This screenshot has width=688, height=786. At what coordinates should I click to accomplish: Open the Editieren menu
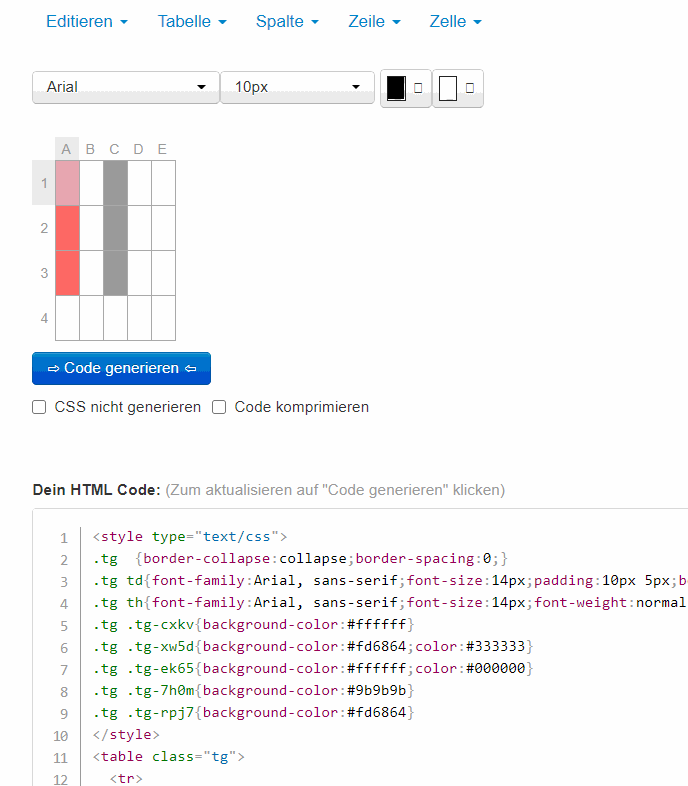click(87, 21)
